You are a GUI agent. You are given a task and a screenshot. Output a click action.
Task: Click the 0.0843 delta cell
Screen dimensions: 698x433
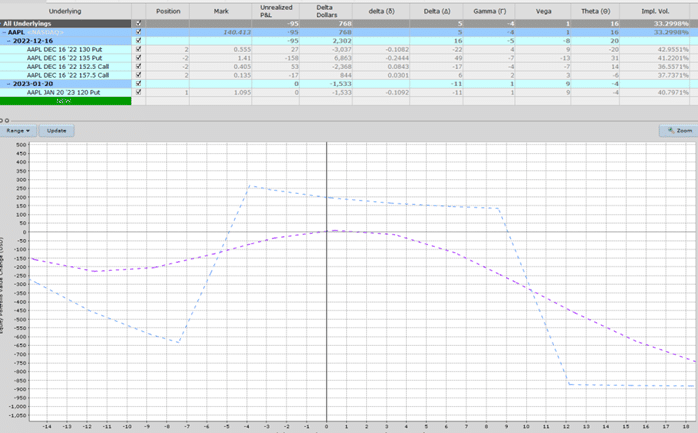[x=398, y=67]
